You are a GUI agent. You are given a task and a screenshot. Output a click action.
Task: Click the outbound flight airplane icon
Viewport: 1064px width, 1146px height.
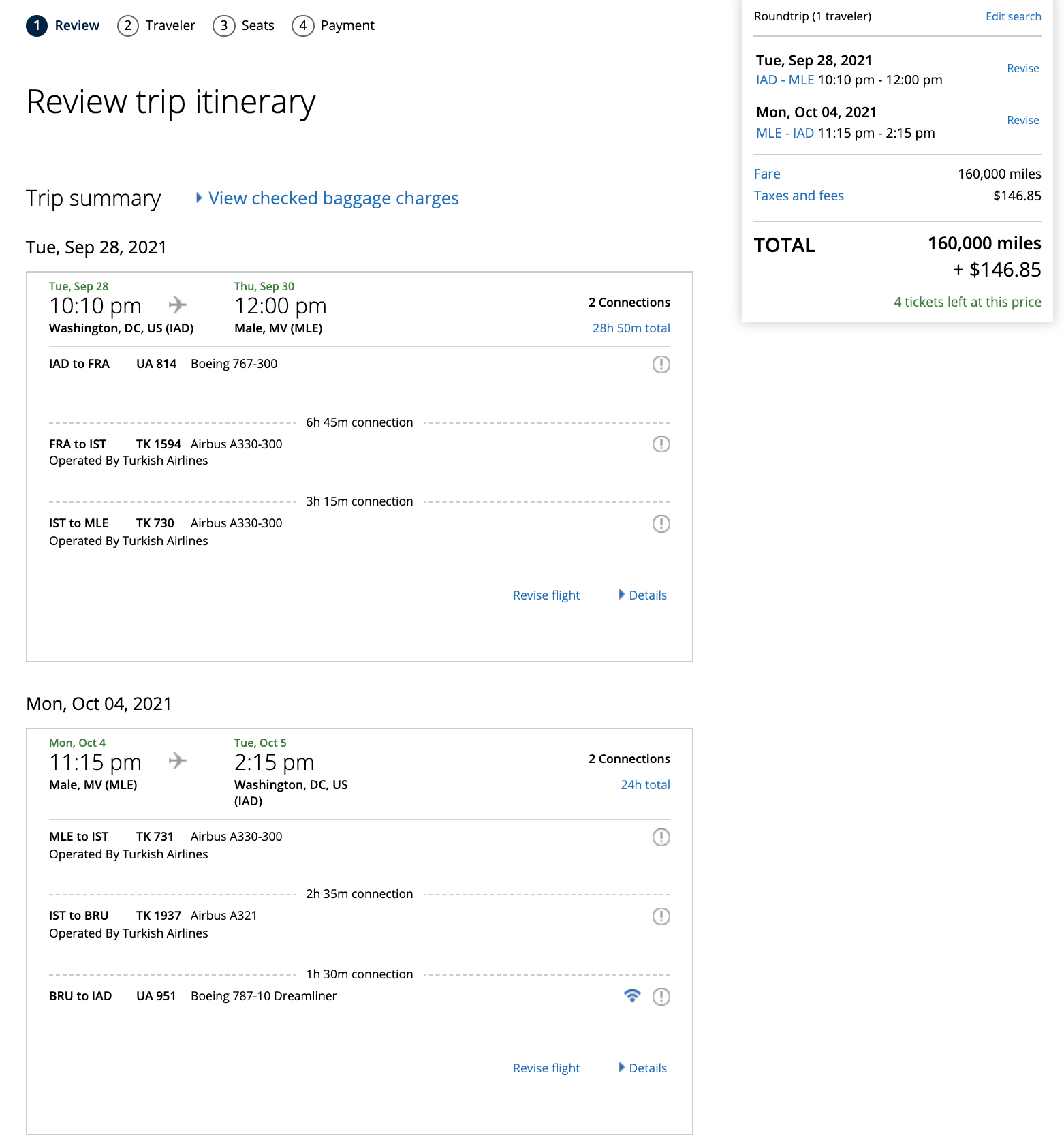click(178, 304)
